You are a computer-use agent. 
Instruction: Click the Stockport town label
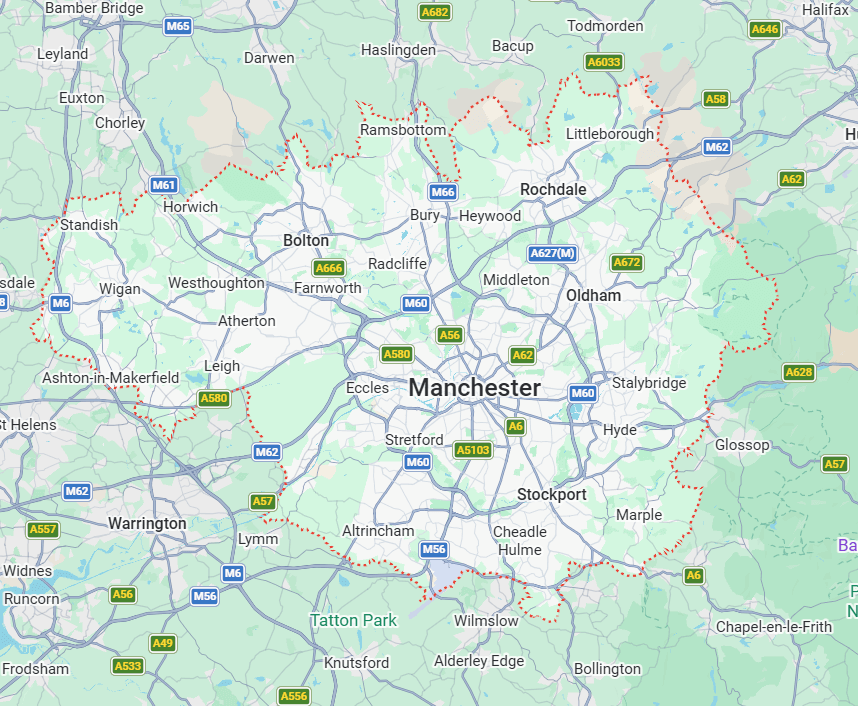[552, 494]
